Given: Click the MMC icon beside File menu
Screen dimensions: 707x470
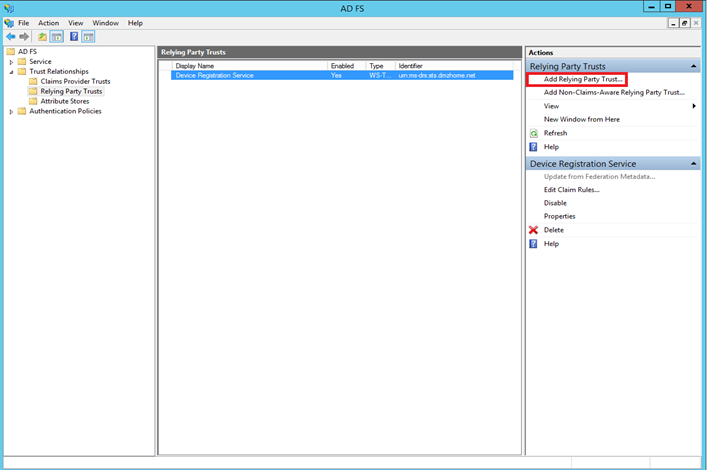Looking at the screenshot, I should 9,23.
